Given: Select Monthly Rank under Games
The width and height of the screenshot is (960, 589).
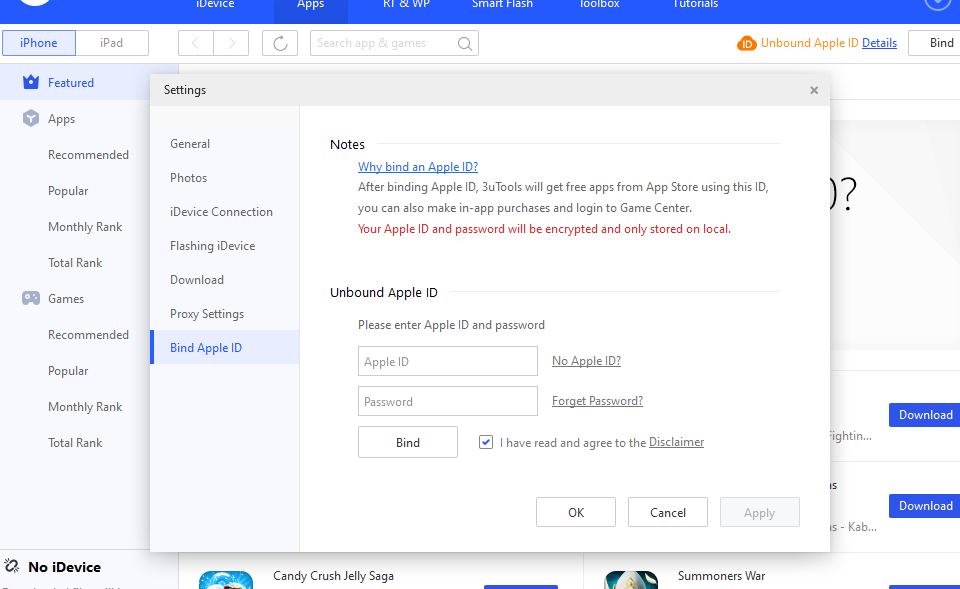Looking at the screenshot, I should click(x=85, y=407).
